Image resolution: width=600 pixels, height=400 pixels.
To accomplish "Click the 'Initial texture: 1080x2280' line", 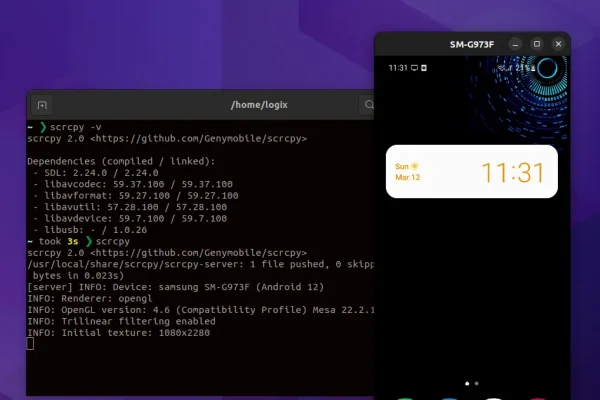I will pyautogui.click(x=119, y=333).
